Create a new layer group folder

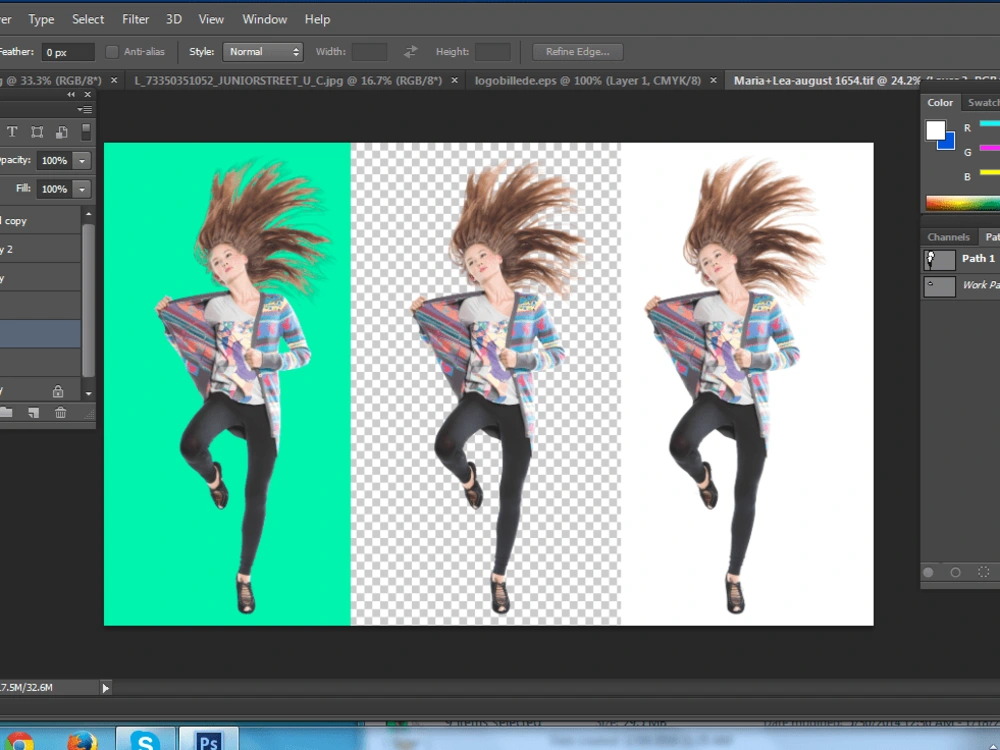(x=6, y=413)
